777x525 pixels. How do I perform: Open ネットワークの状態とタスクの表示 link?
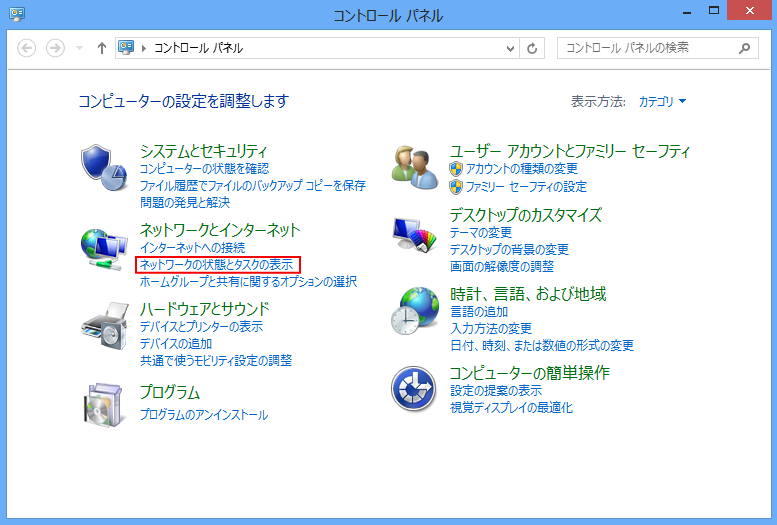tap(217, 265)
